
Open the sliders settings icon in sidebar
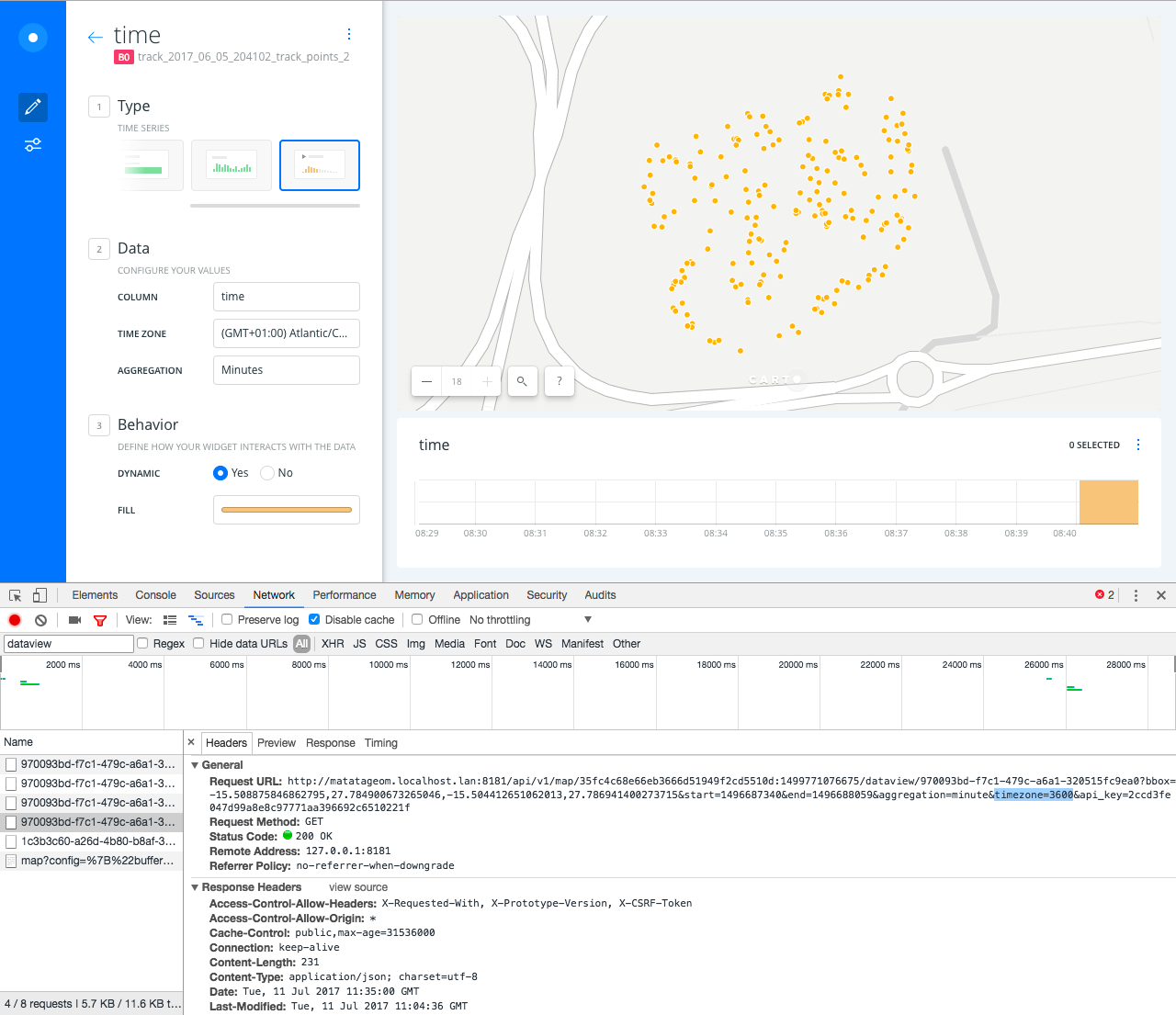tap(33, 145)
